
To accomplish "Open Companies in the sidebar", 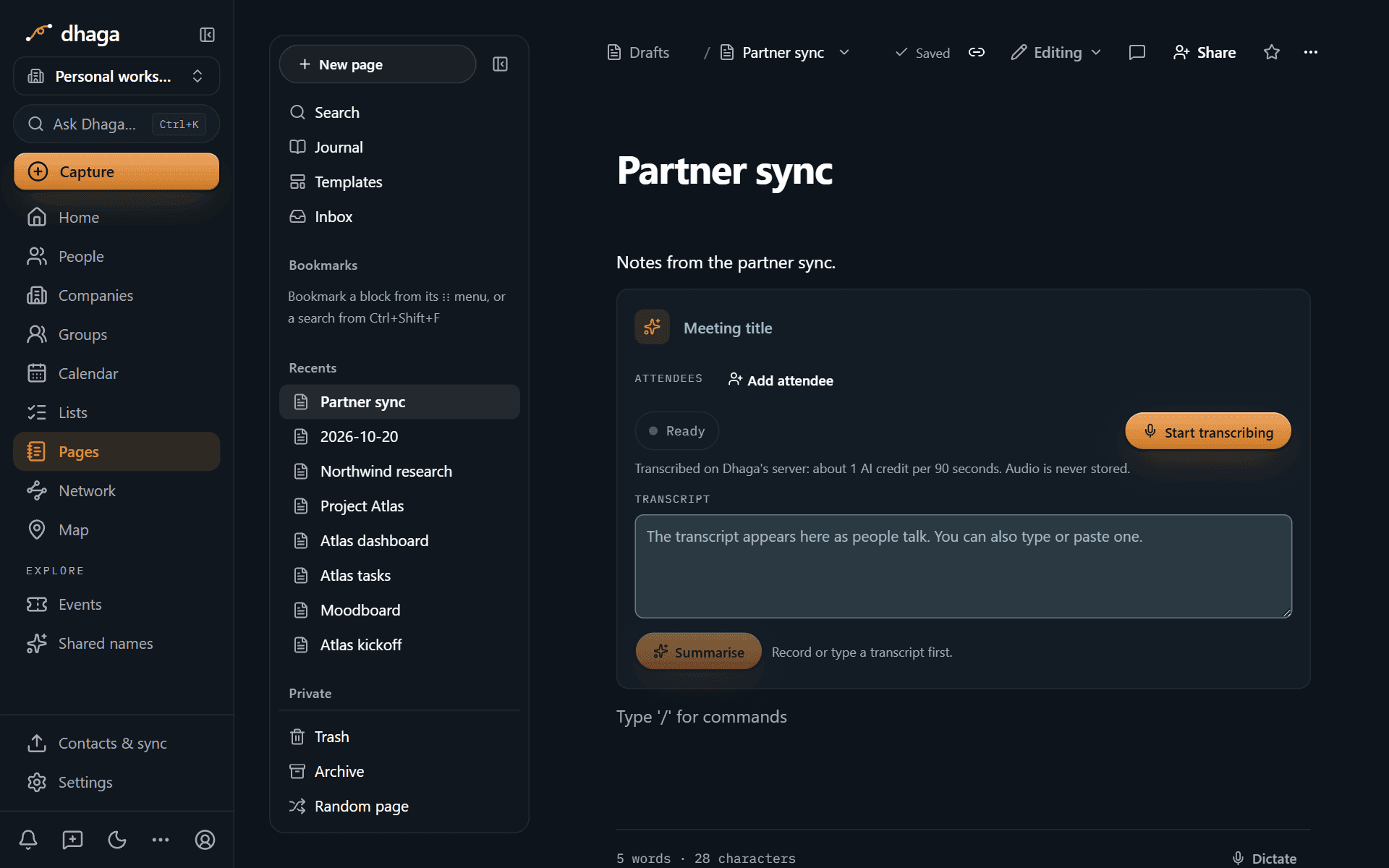I will click(x=116, y=295).
